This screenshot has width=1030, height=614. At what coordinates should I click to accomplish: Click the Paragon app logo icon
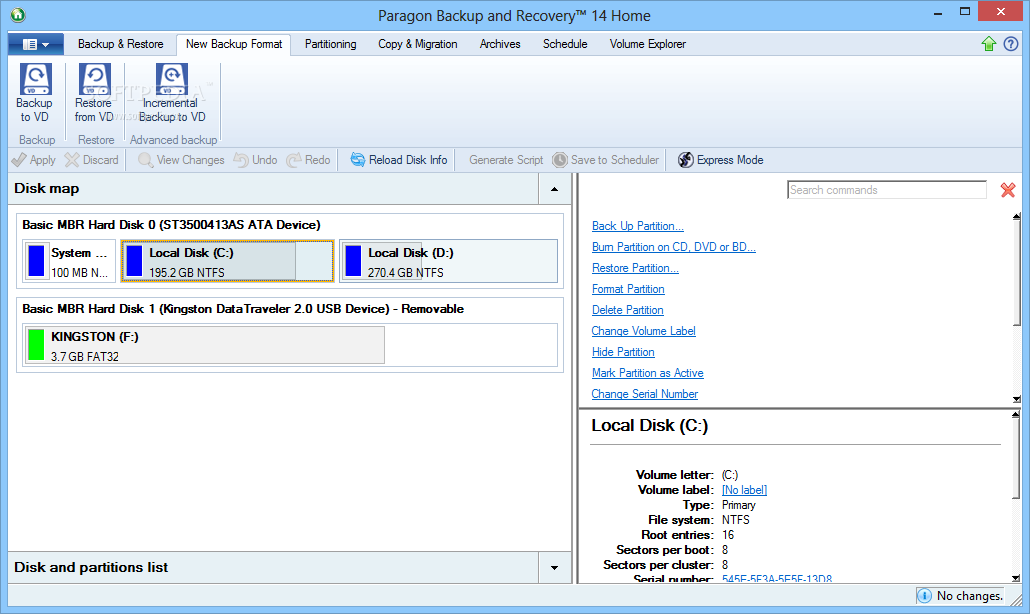tap(18, 14)
